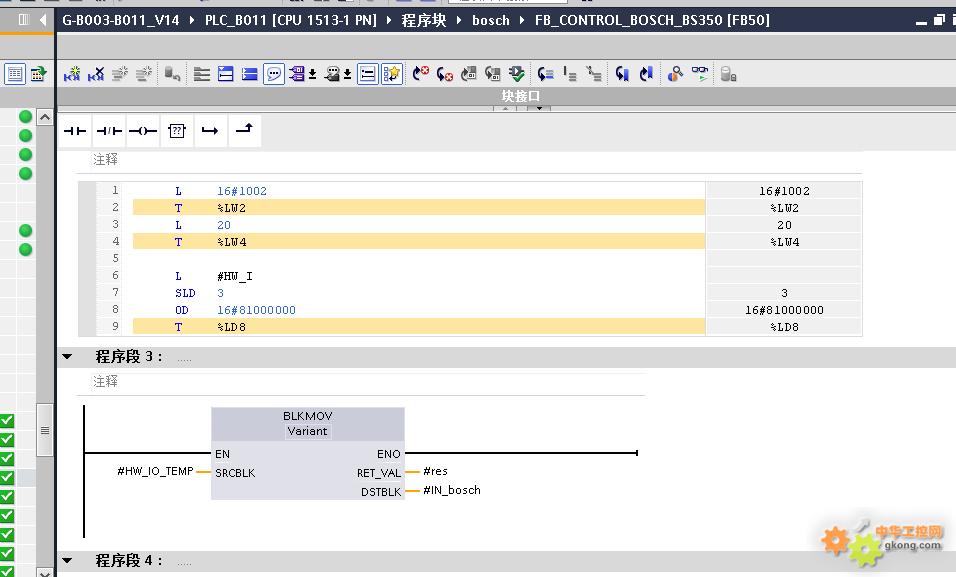
Task: Select operand #HW_I in code line 6
Action: [x=235, y=276]
